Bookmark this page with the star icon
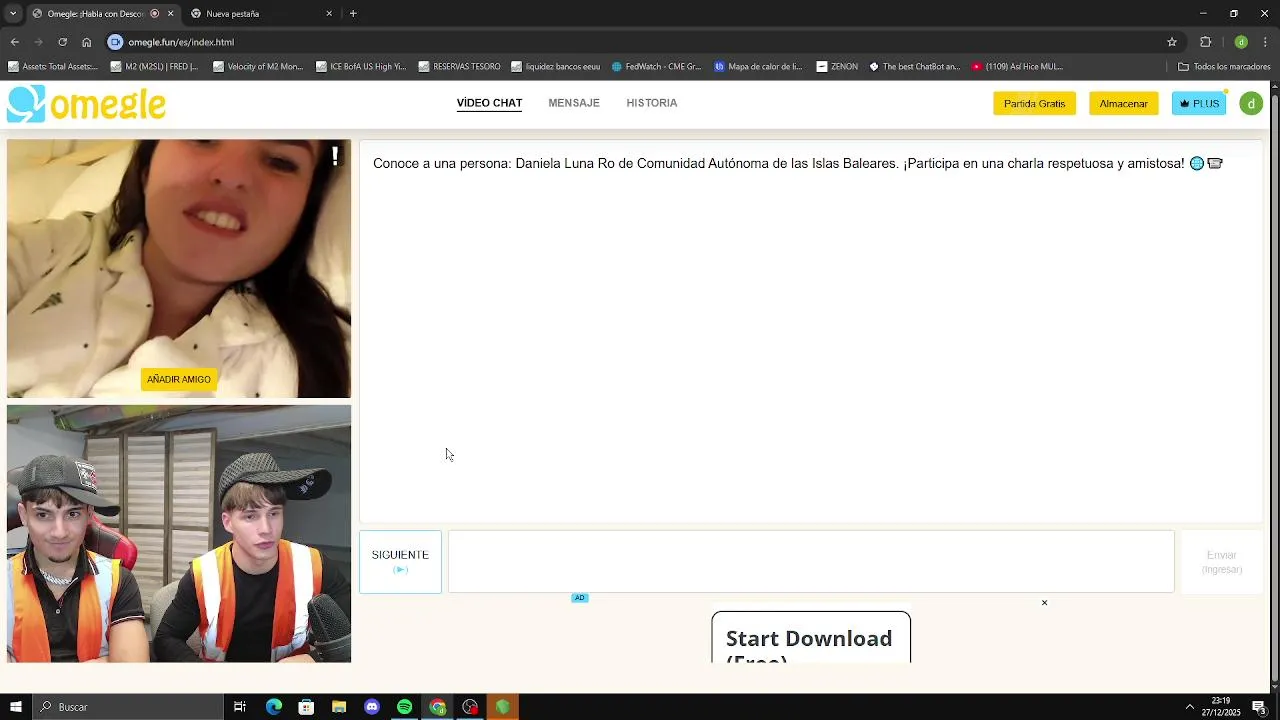 tap(1172, 42)
